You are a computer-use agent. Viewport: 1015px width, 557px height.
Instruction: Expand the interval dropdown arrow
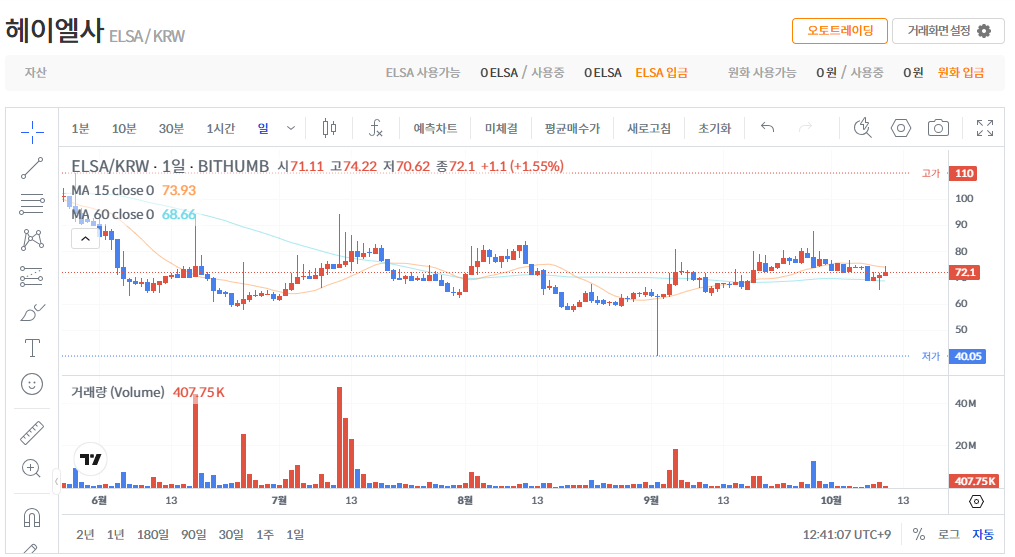pos(291,128)
